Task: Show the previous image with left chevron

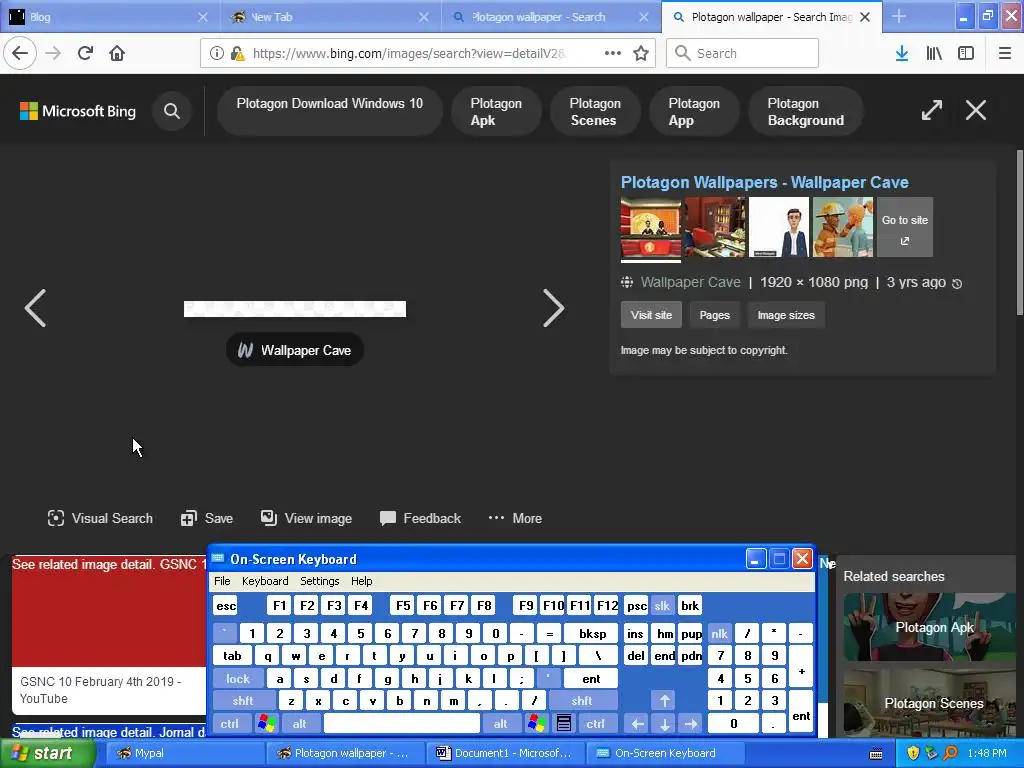Action: 35,308
